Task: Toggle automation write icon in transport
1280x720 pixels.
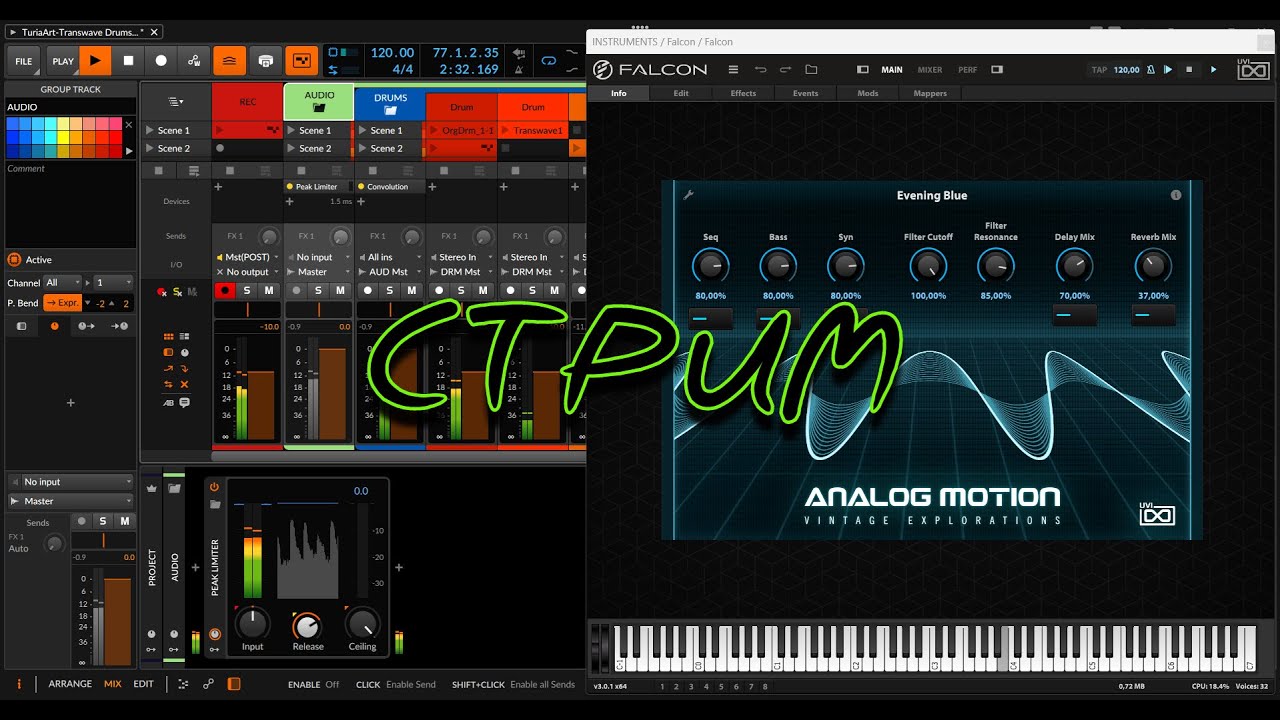Action: tap(194, 61)
